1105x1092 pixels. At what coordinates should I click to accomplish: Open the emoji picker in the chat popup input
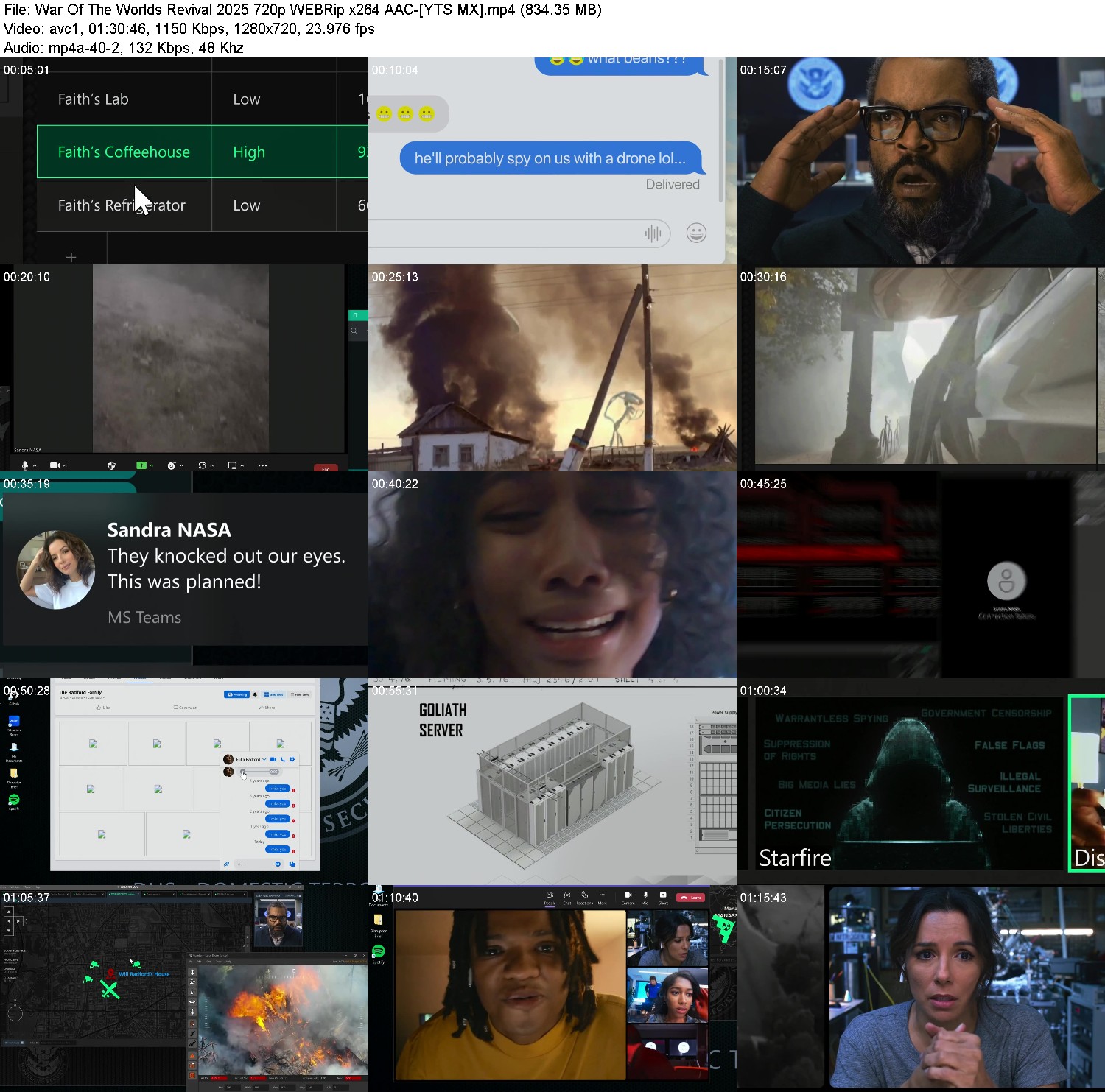(x=278, y=864)
